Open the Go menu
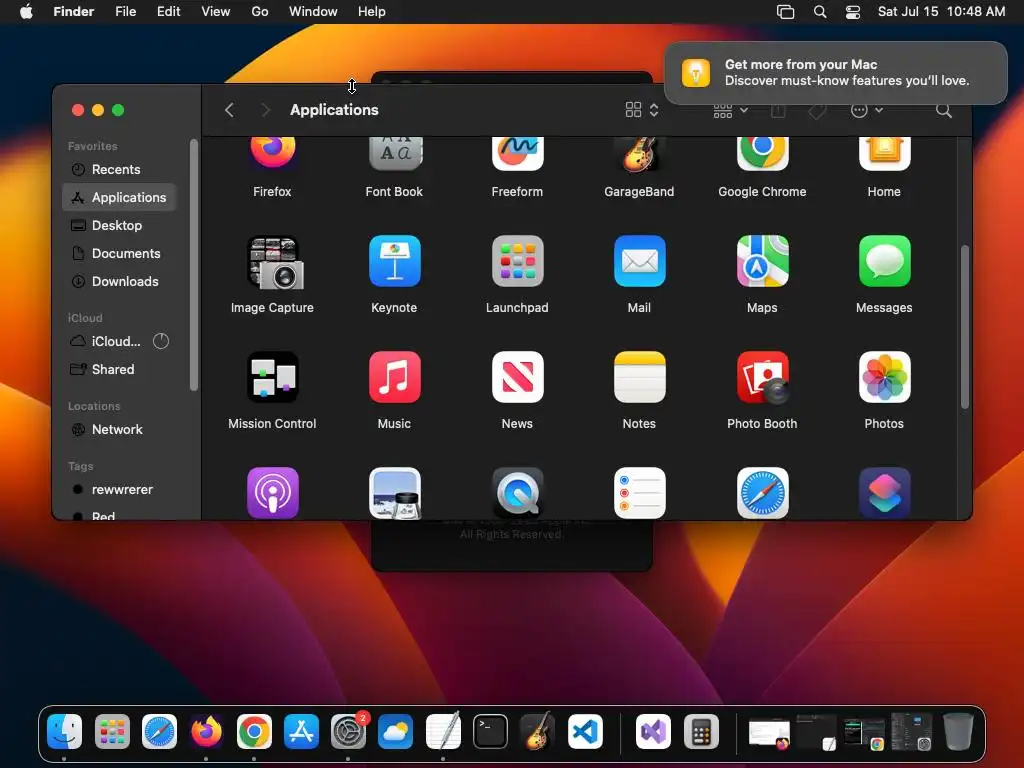This screenshot has height=768, width=1024. (260, 12)
